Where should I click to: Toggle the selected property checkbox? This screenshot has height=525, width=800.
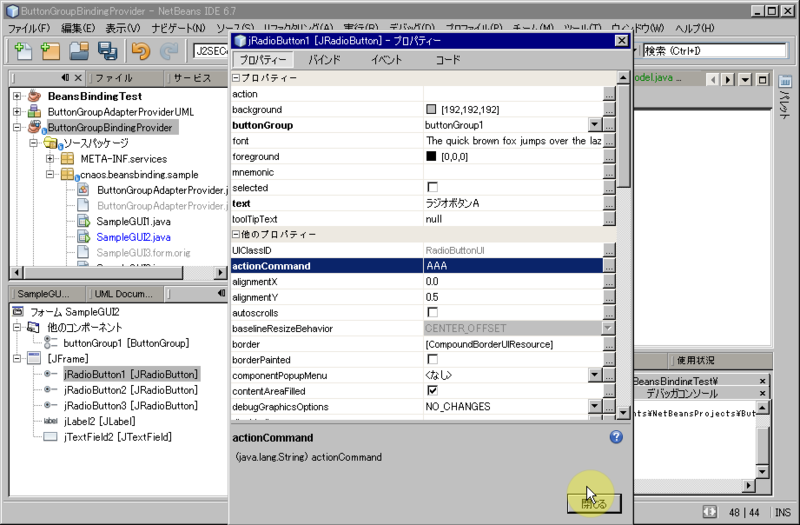[432, 187]
